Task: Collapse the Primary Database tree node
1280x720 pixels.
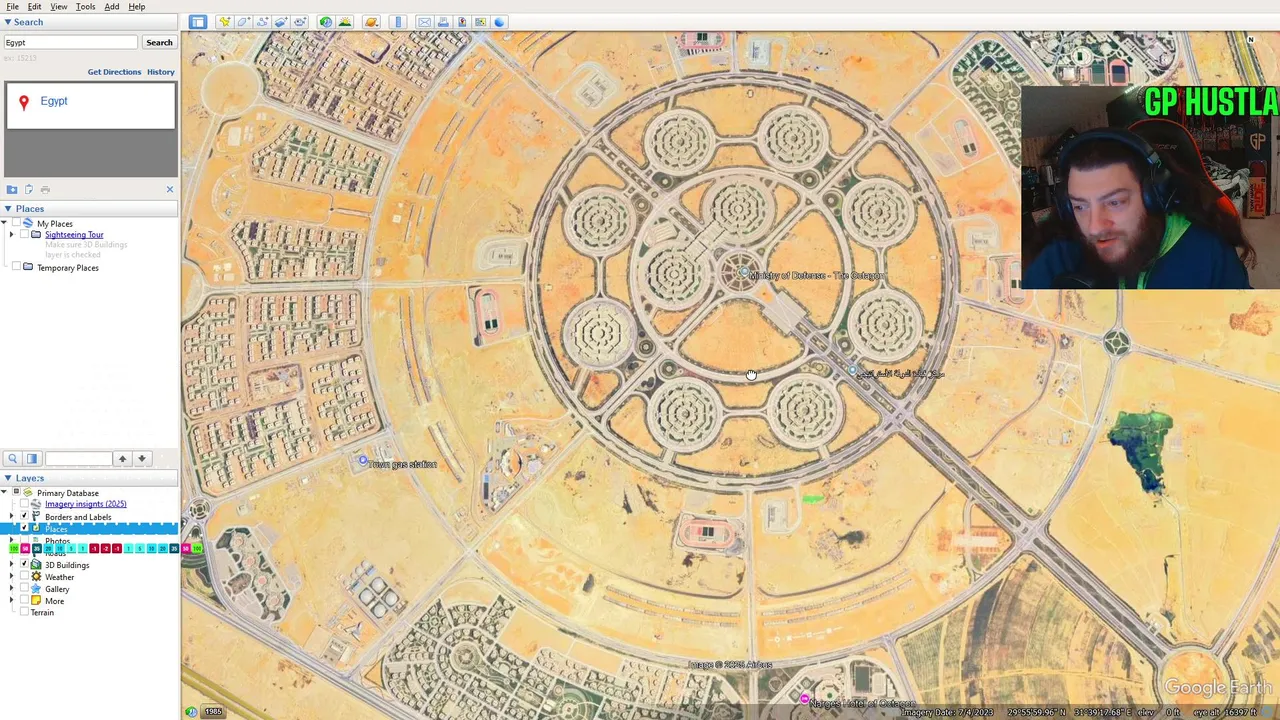Action: pyautogui.click(x=5, y=493)
